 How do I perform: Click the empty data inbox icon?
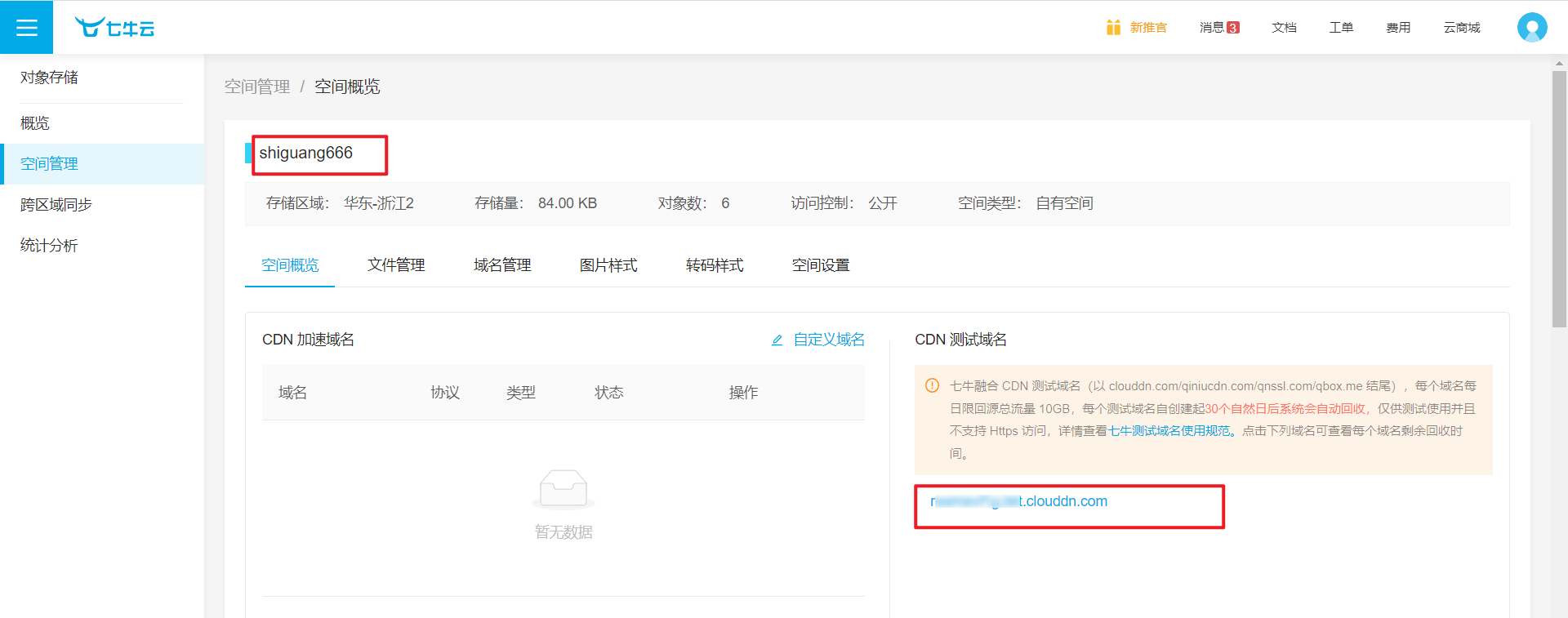coord(563,489)
